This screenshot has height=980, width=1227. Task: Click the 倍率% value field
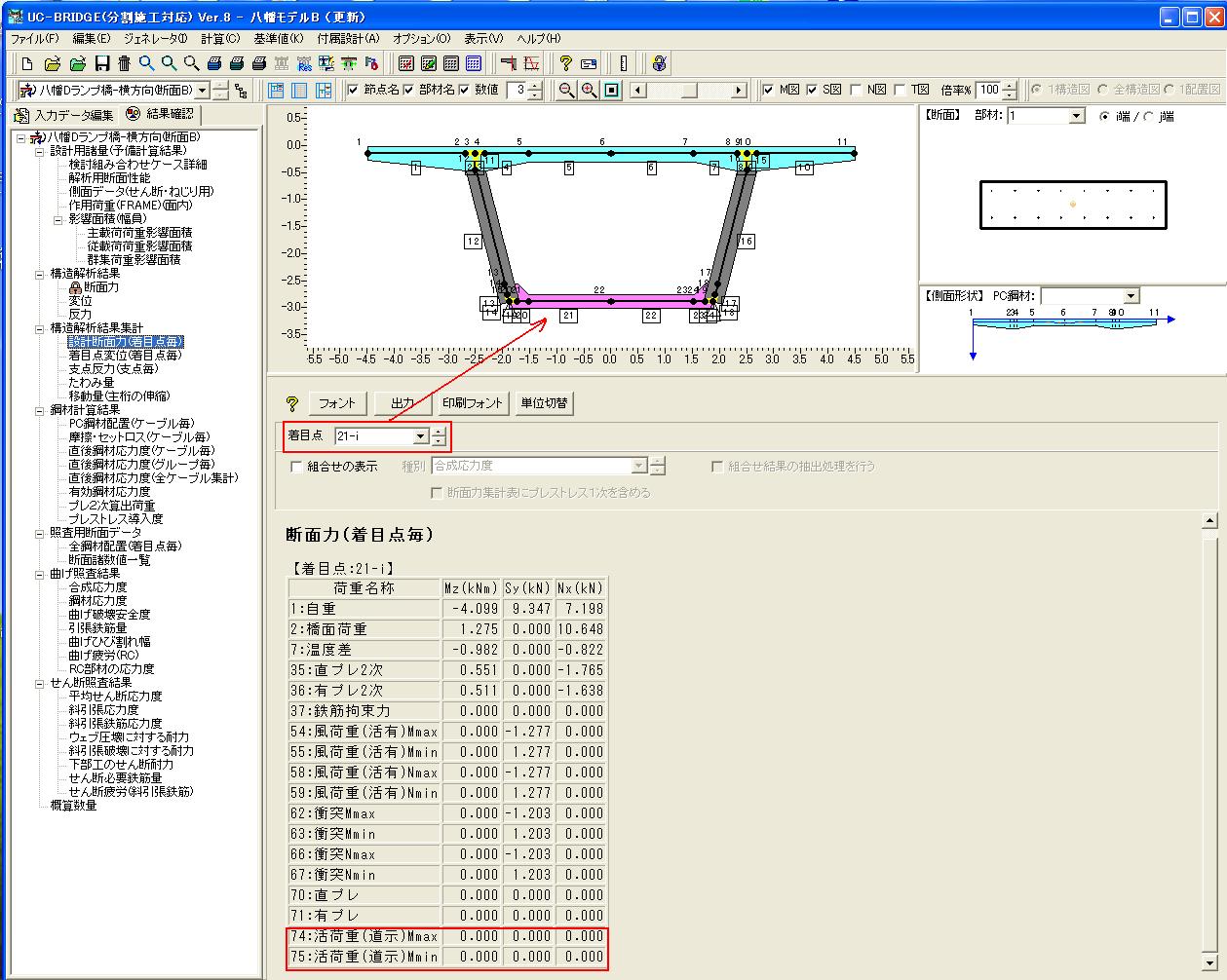(988, 91)
